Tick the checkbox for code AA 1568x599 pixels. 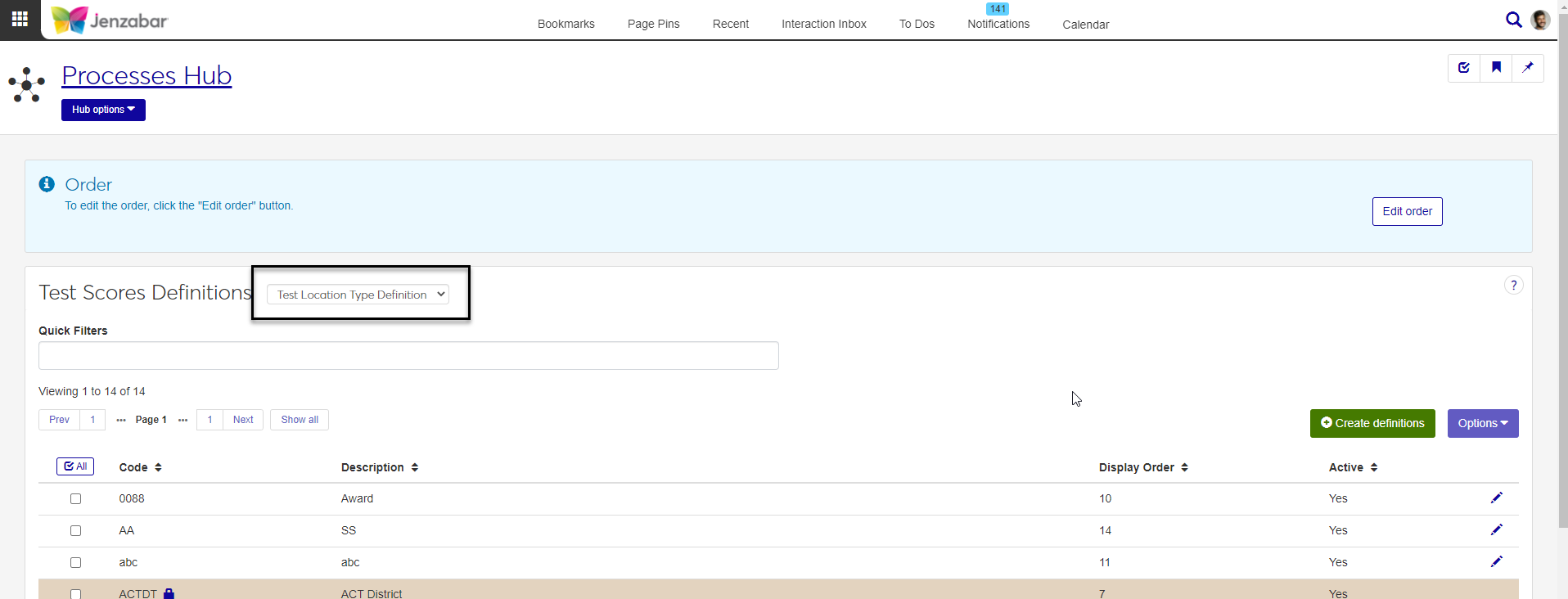pos(76,530)
